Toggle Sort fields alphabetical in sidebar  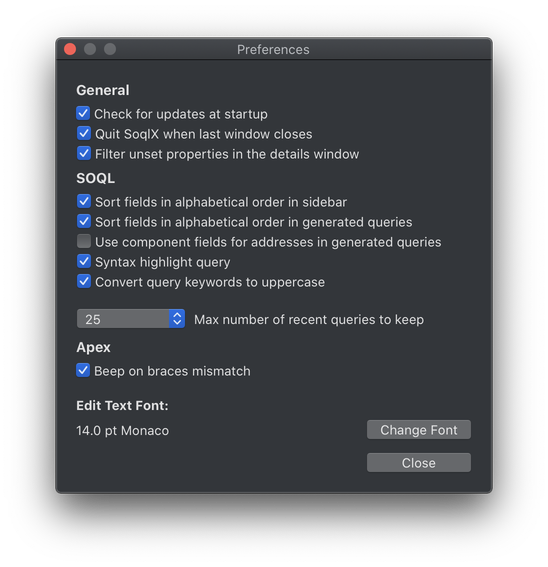click(84, 201)
